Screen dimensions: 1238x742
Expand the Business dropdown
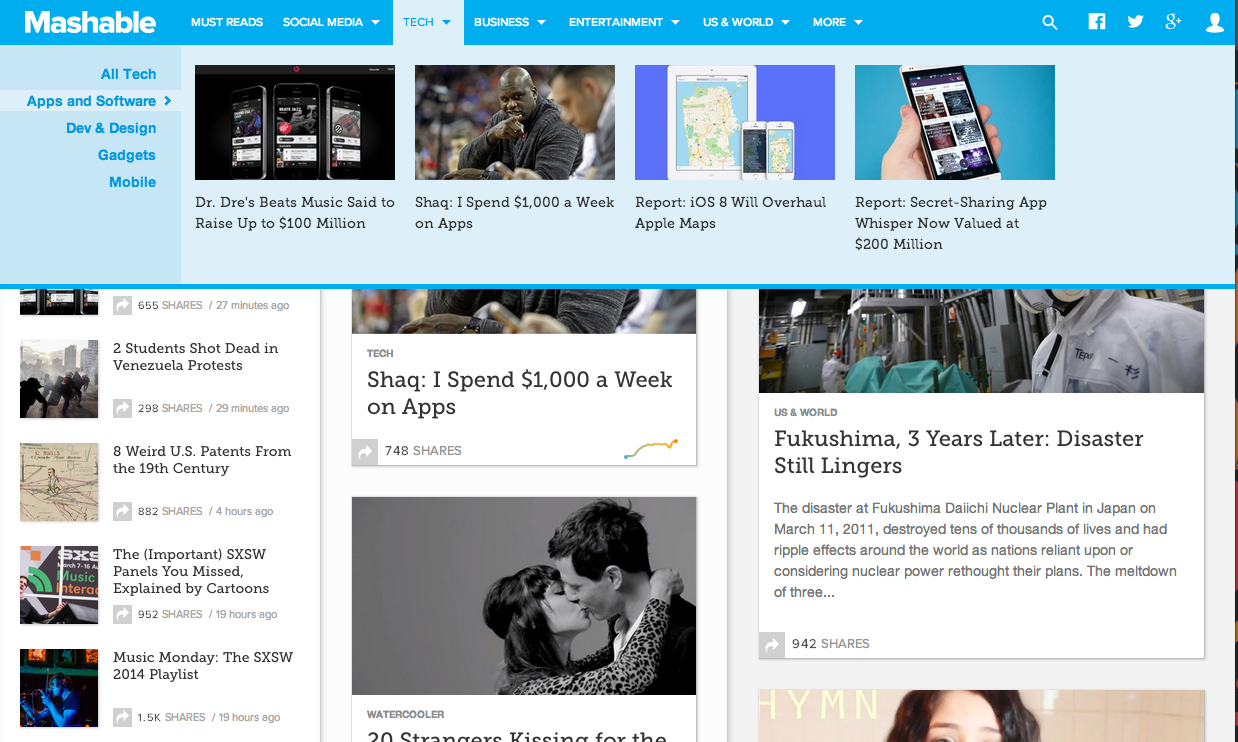click(x=510, y=22)
